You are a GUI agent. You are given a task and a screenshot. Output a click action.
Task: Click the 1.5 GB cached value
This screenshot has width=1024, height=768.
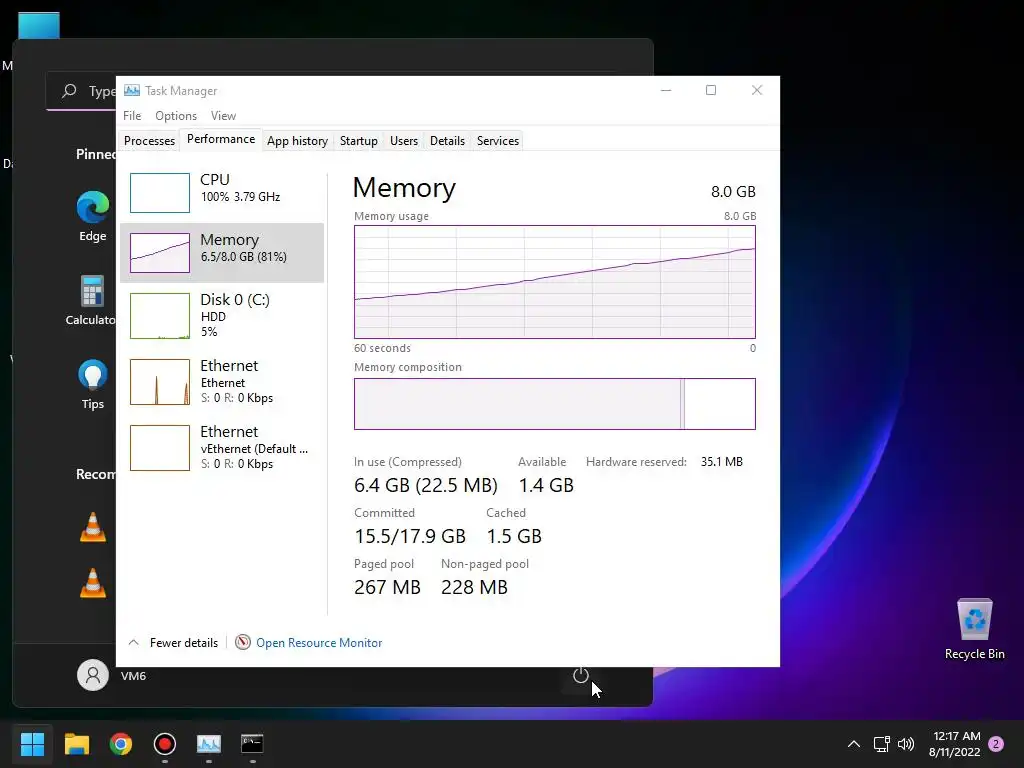(x=514, y=536)
